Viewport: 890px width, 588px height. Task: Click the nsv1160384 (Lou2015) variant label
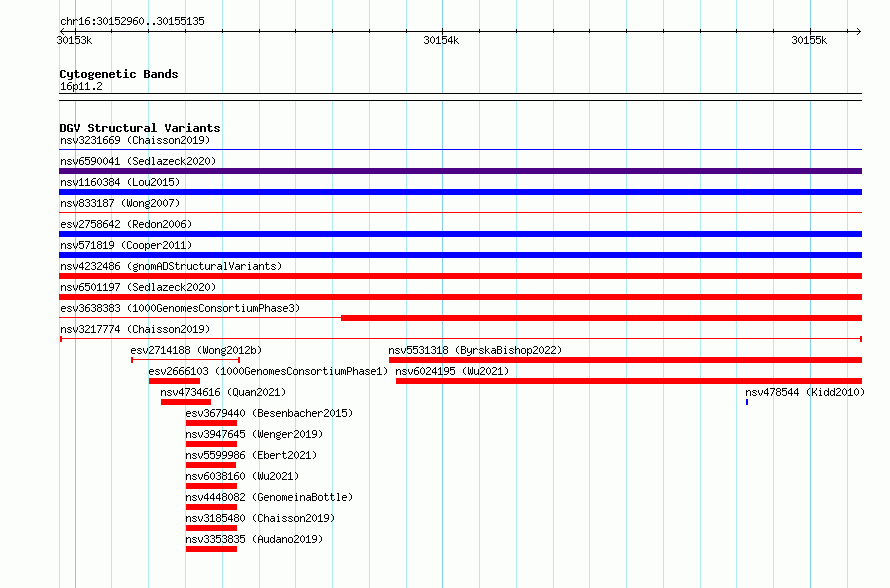pos(120,182)
